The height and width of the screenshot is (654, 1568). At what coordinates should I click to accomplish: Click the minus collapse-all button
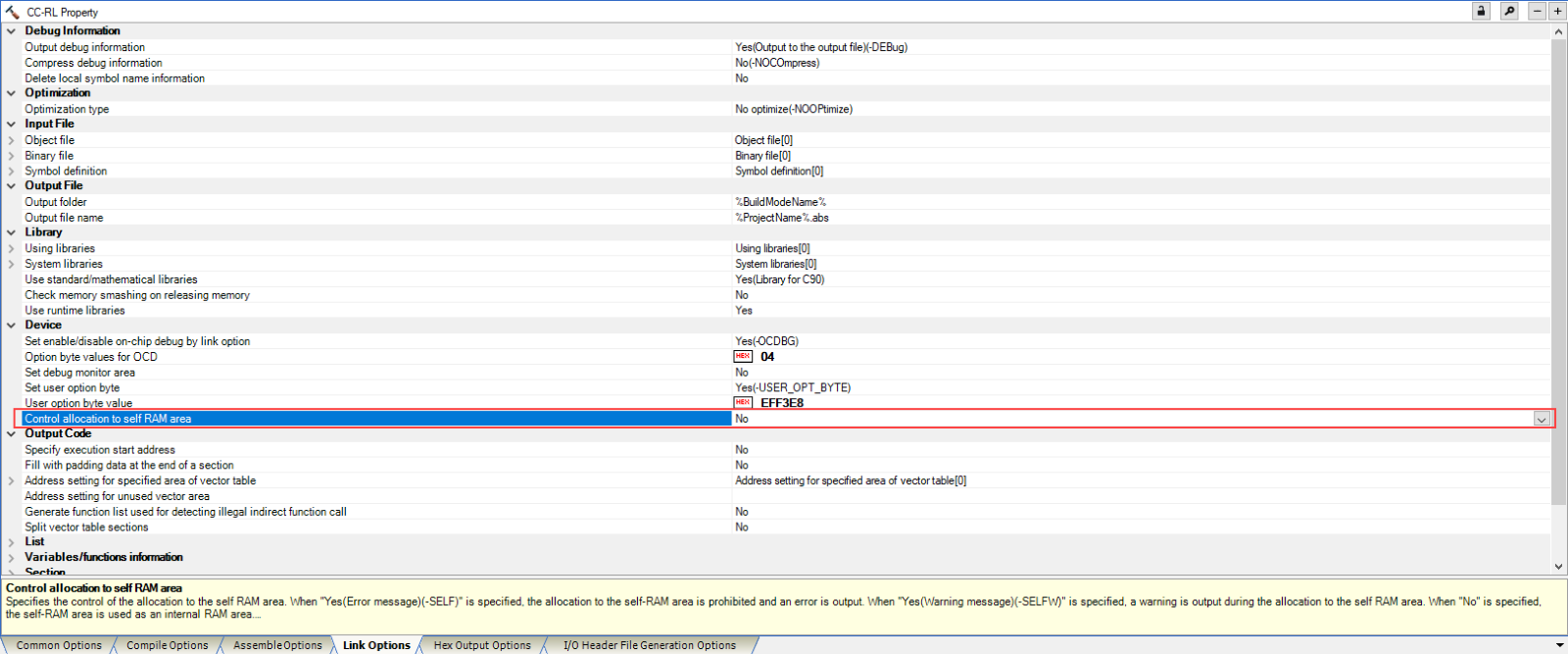(1538, 11)
